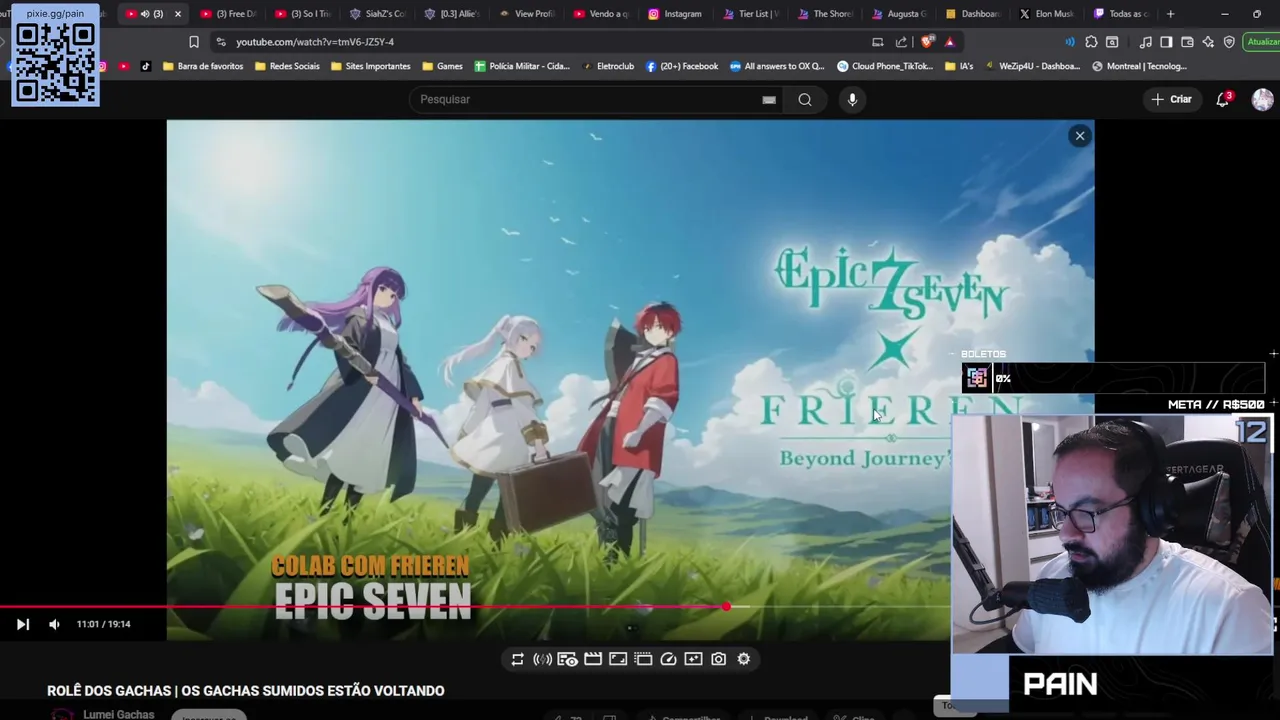Viewport: 1280px width, 720px height.
Task: Open the Polícia Militar bookmark
Action: click(522, 66)
